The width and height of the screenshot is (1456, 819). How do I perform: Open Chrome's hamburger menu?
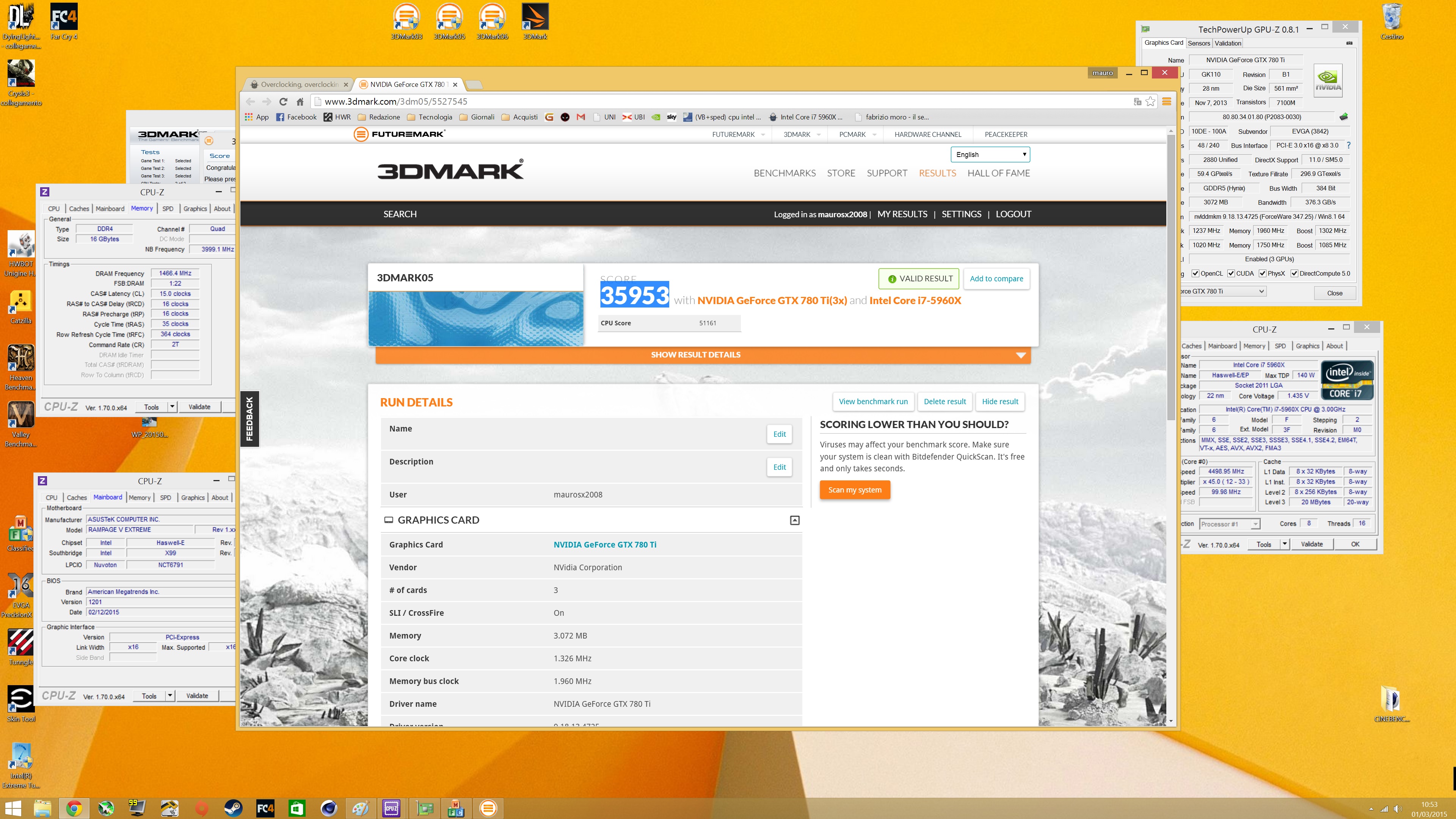pyautogui.click(x=1166, y=102)
